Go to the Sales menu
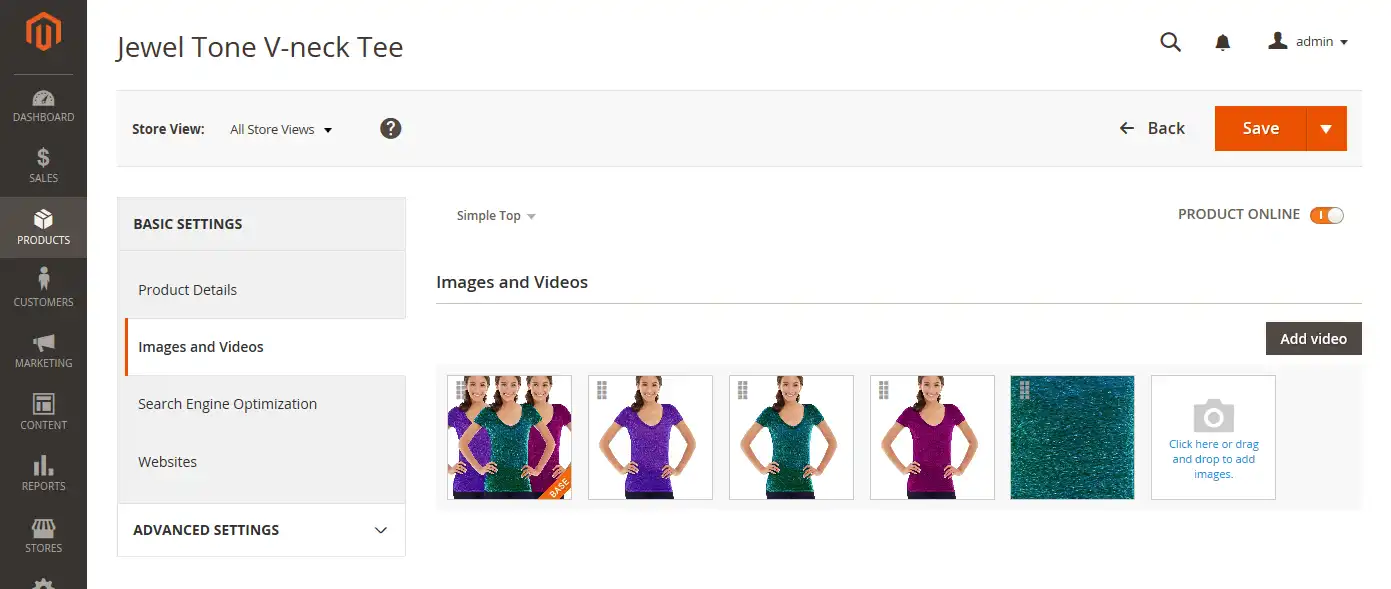The image size is (1391, 589). click(x=43, y=166)
